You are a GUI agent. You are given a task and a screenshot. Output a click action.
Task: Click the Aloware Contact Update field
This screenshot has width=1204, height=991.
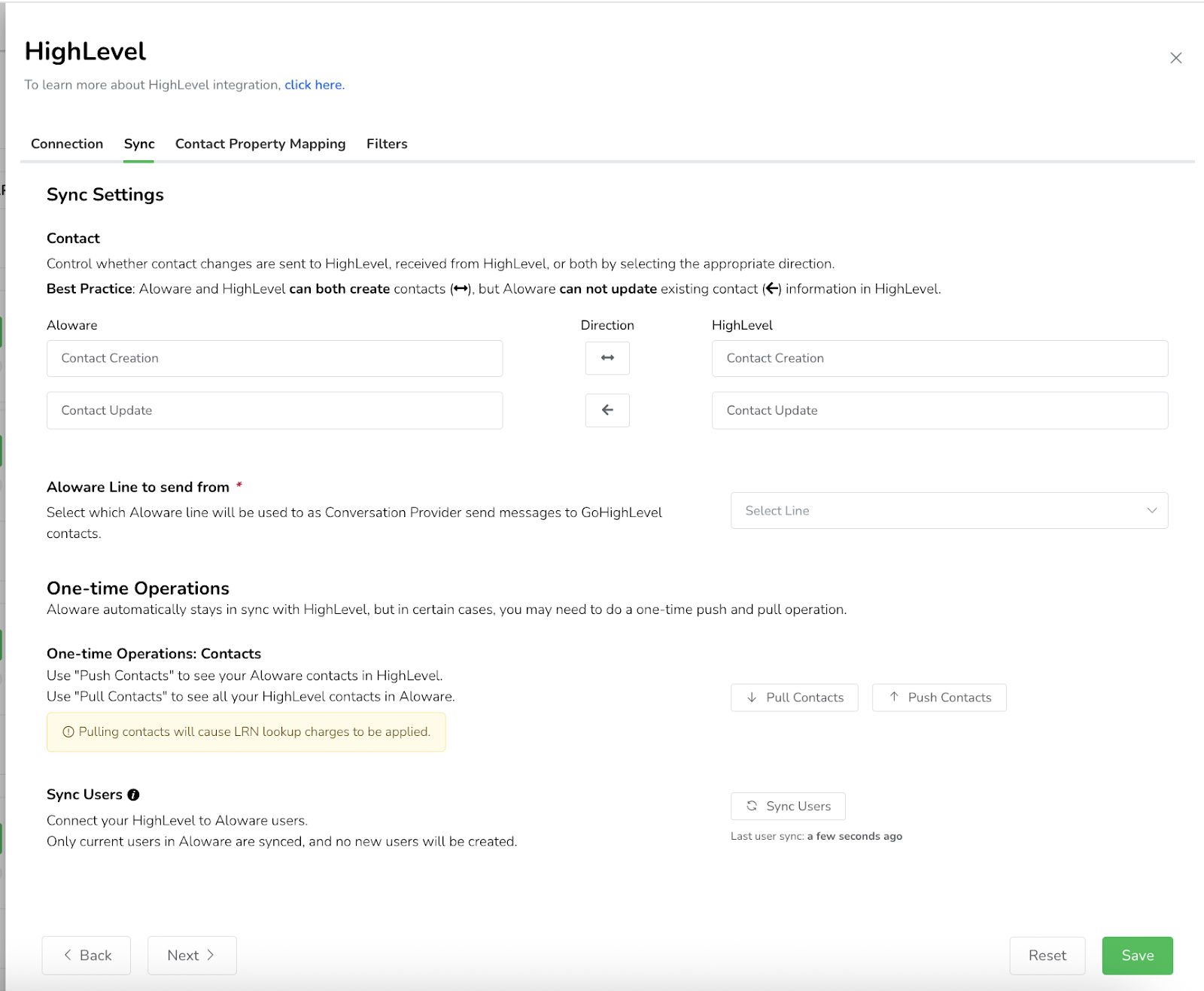click(275, 410)
